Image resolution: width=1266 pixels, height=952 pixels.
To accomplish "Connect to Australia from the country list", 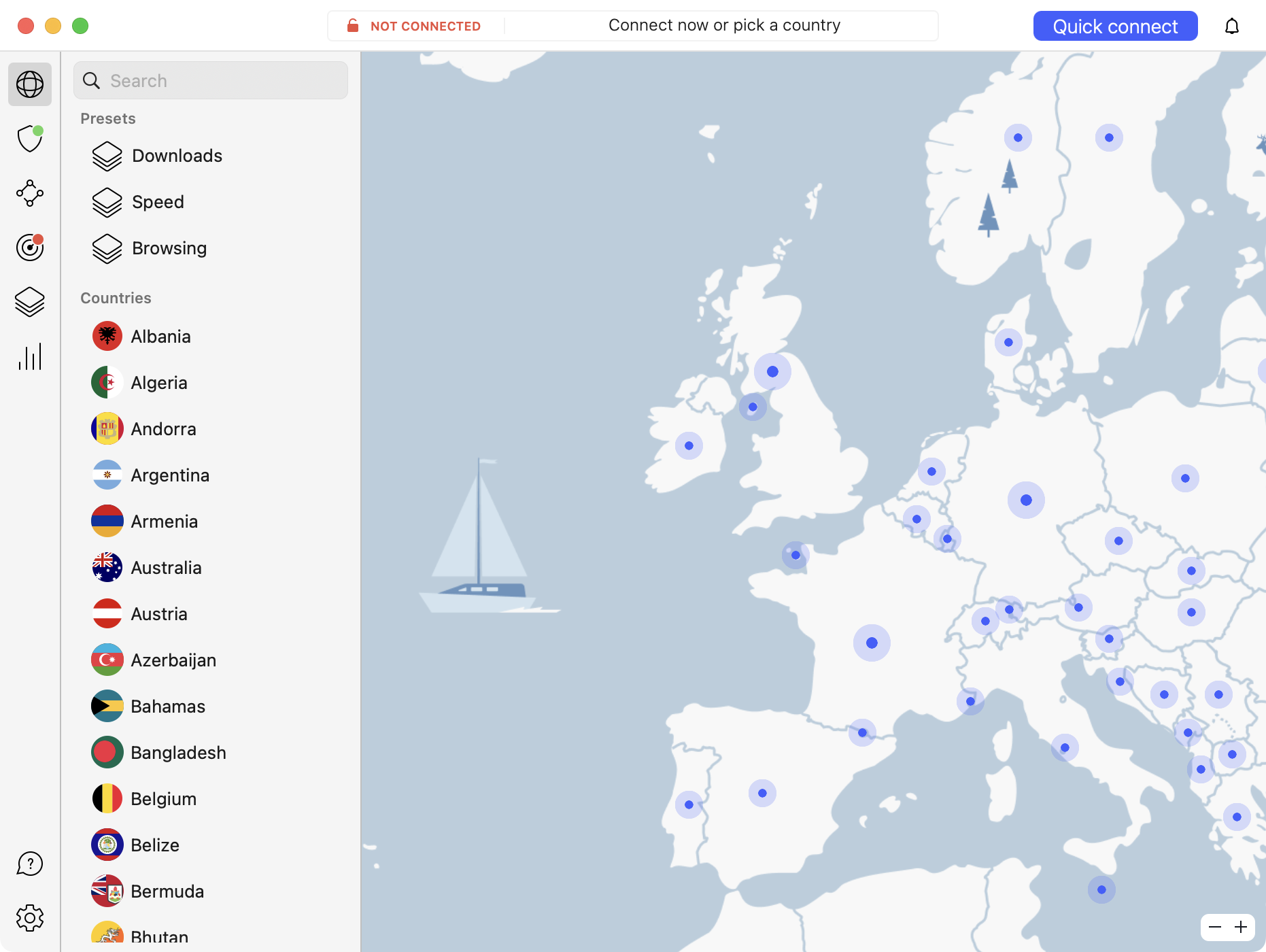I will tap(166, 567).
